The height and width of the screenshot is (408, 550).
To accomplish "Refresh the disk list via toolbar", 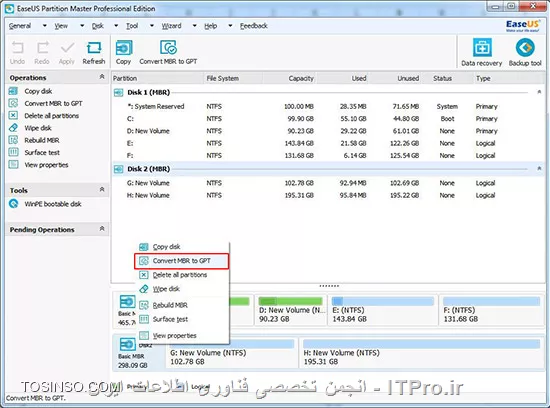I will [94, 52].
